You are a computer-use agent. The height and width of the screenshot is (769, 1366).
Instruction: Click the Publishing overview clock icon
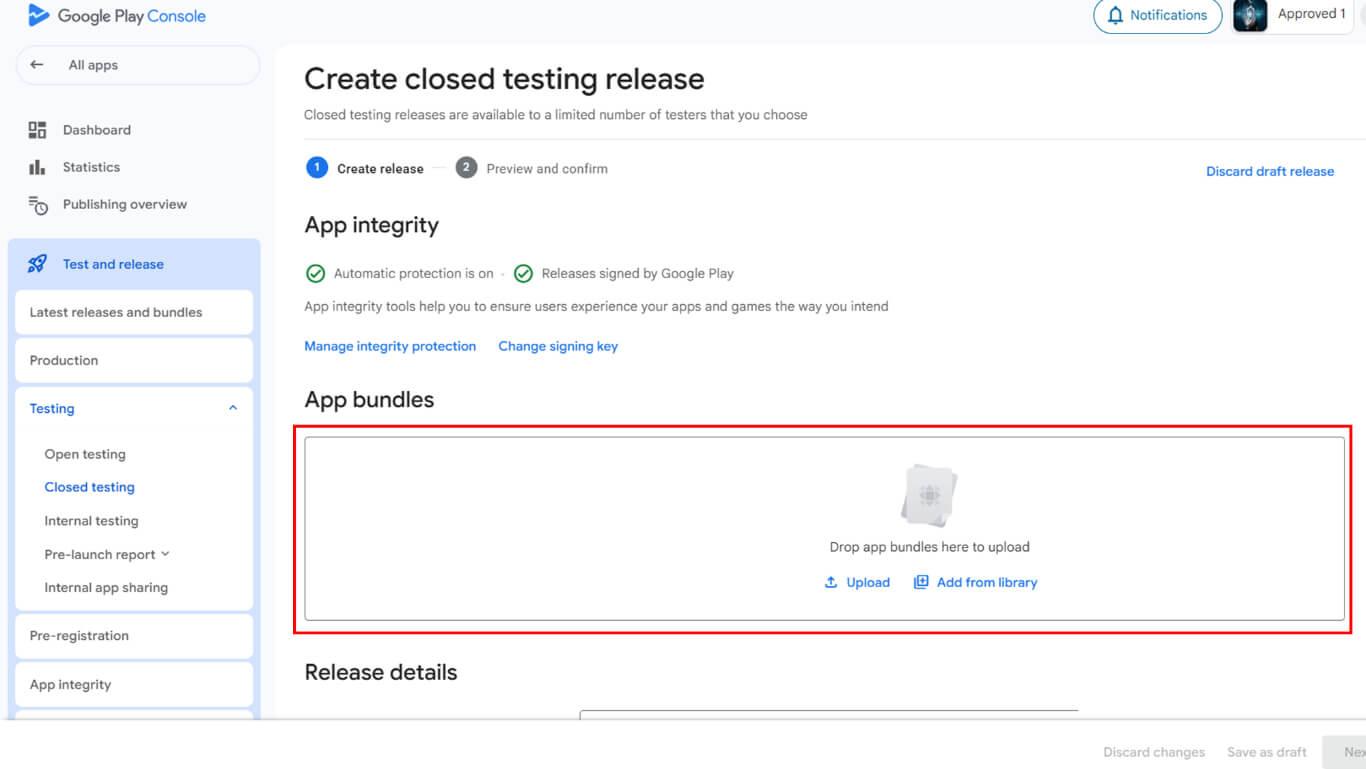coord(38,205)
